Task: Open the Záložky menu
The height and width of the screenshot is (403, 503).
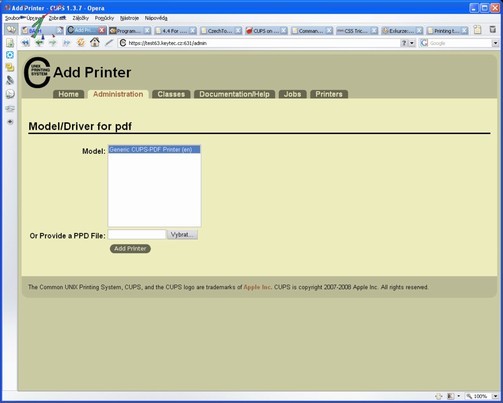Action: point(81,18)
